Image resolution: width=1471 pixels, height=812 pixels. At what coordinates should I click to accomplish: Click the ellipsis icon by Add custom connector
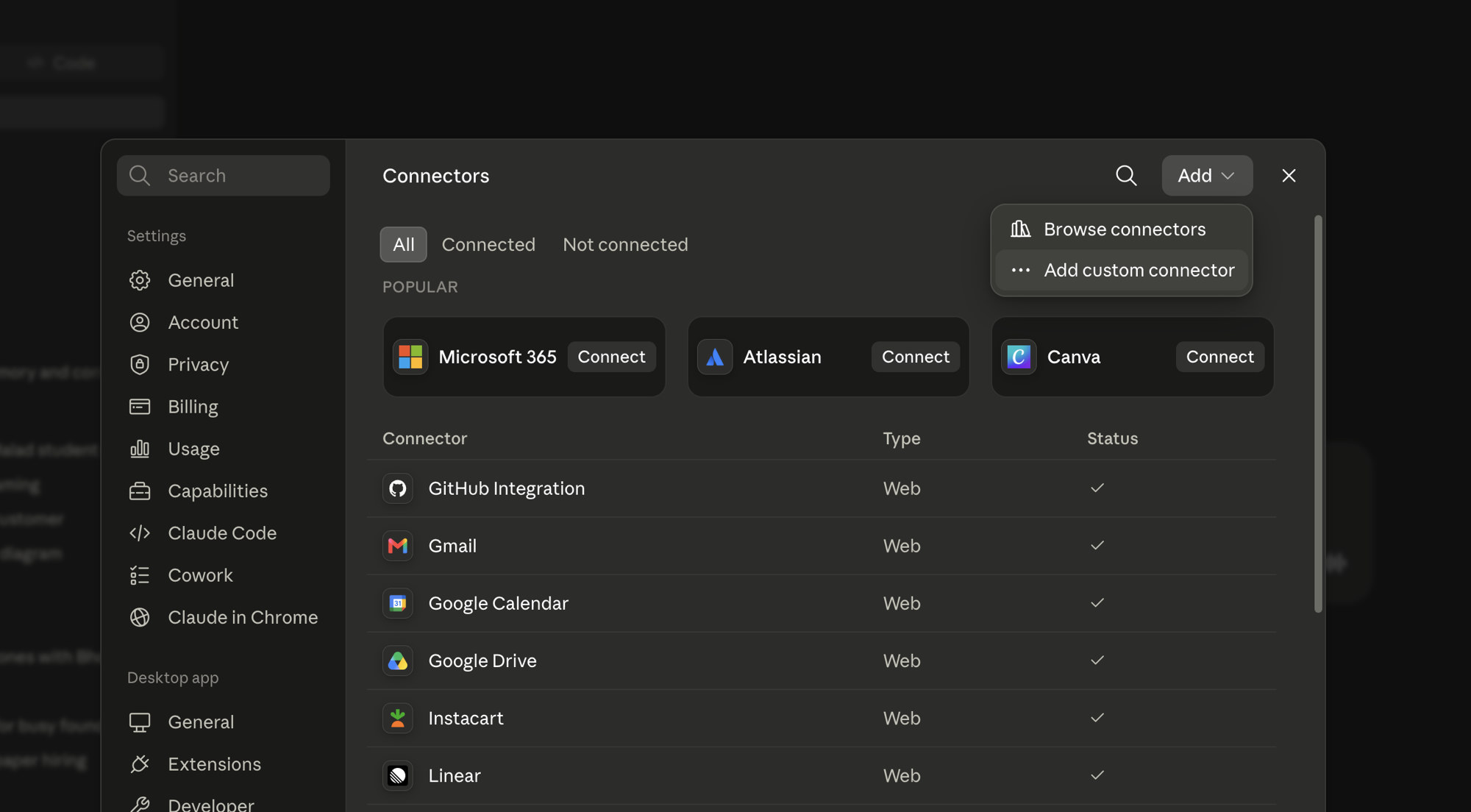pos(1020,270)
